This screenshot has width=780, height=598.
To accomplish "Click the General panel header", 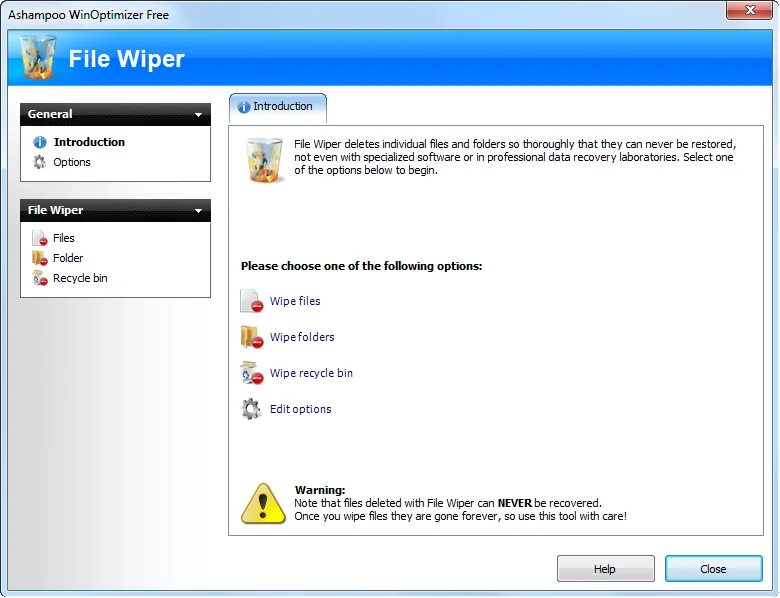I will pyautogui.click(x=115, y=114).
